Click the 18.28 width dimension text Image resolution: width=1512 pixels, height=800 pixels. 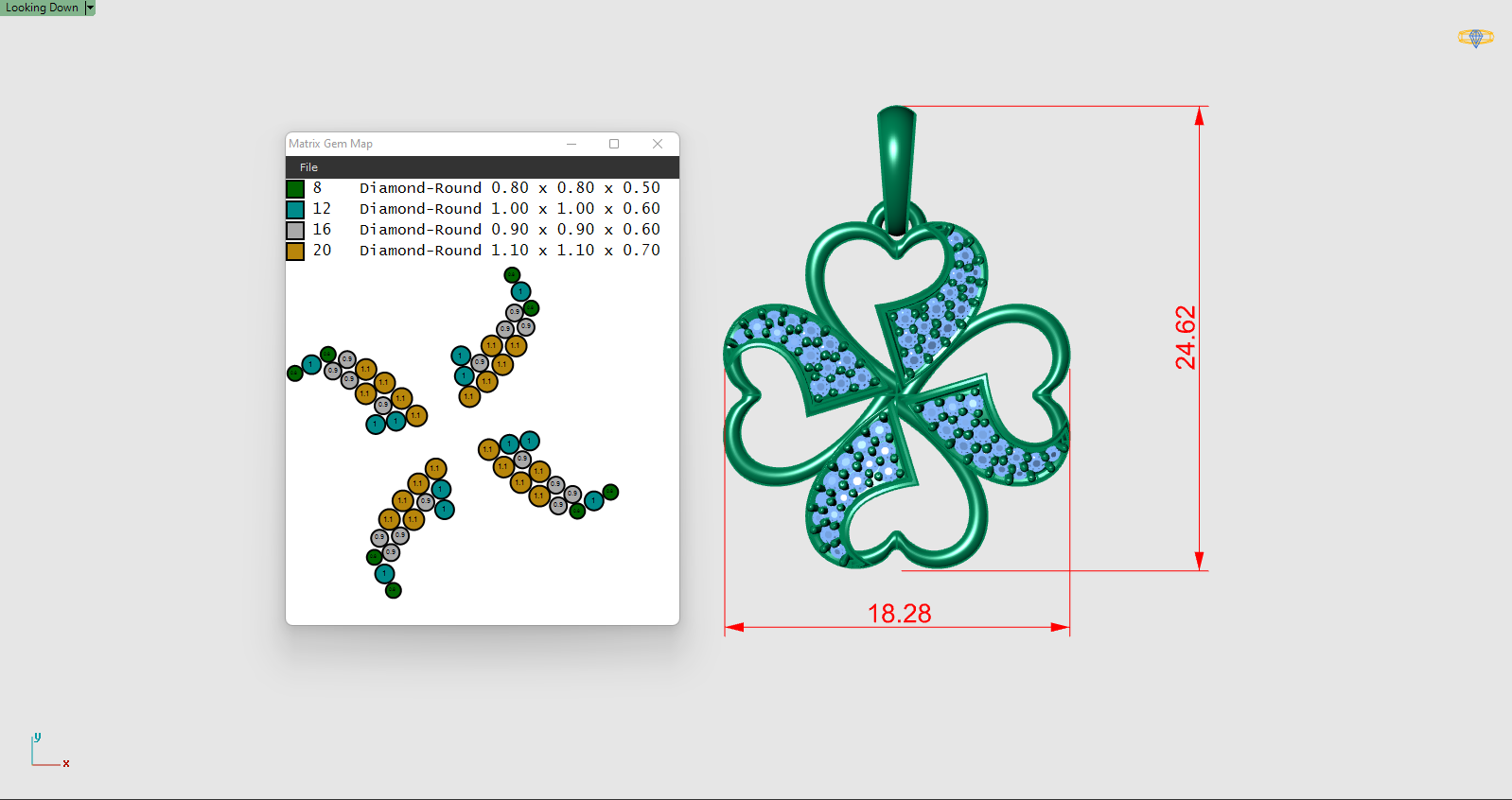(899, 614)
